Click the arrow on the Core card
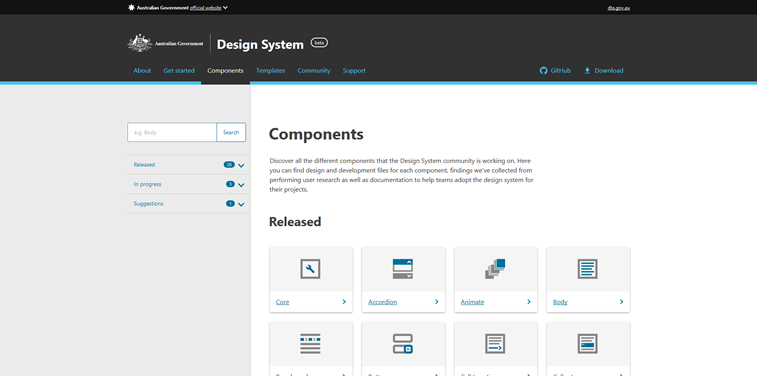 [344, 302]
